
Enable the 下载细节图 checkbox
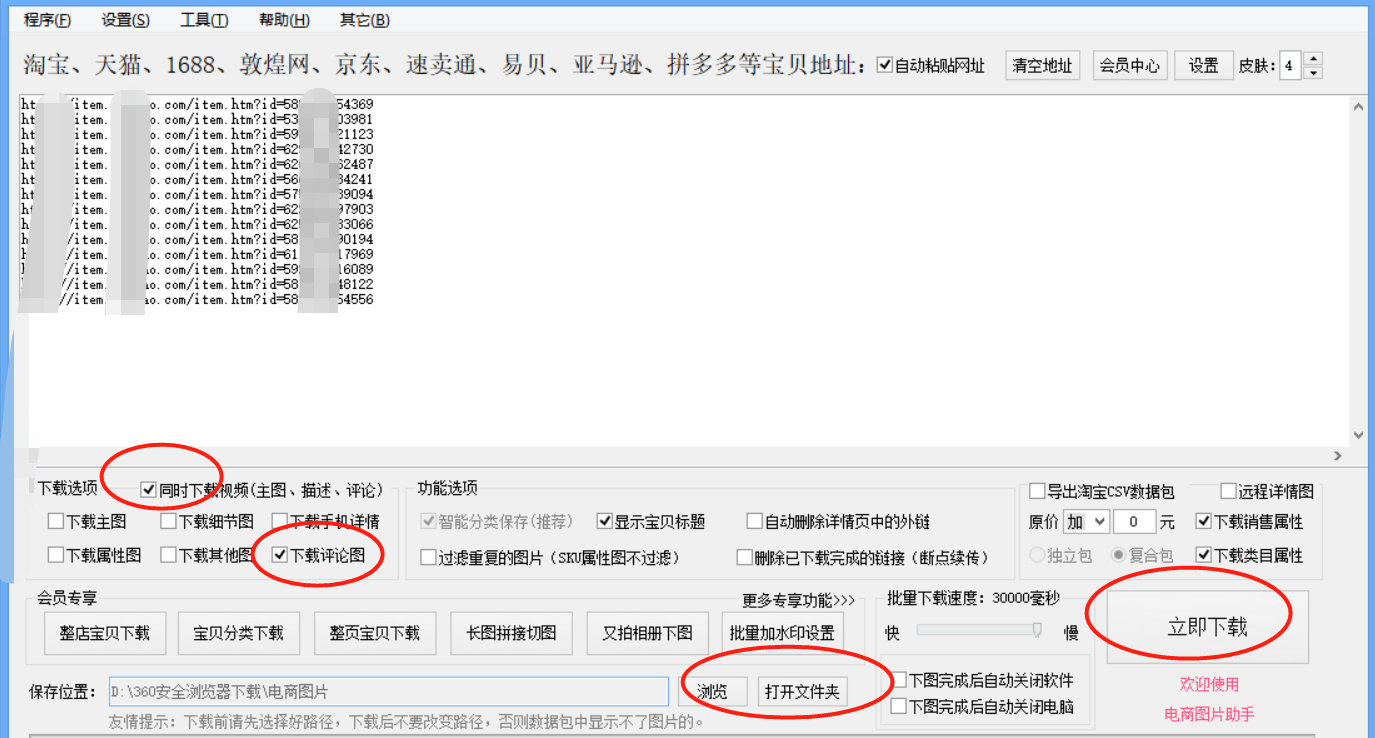click(168, 520)
